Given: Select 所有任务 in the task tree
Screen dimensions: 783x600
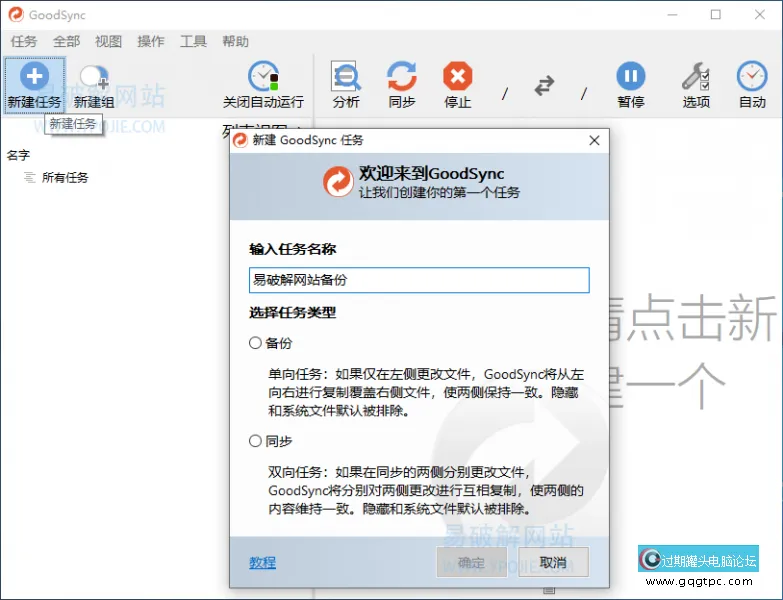Looking at the screenshot, I should [x=65, y=177].
